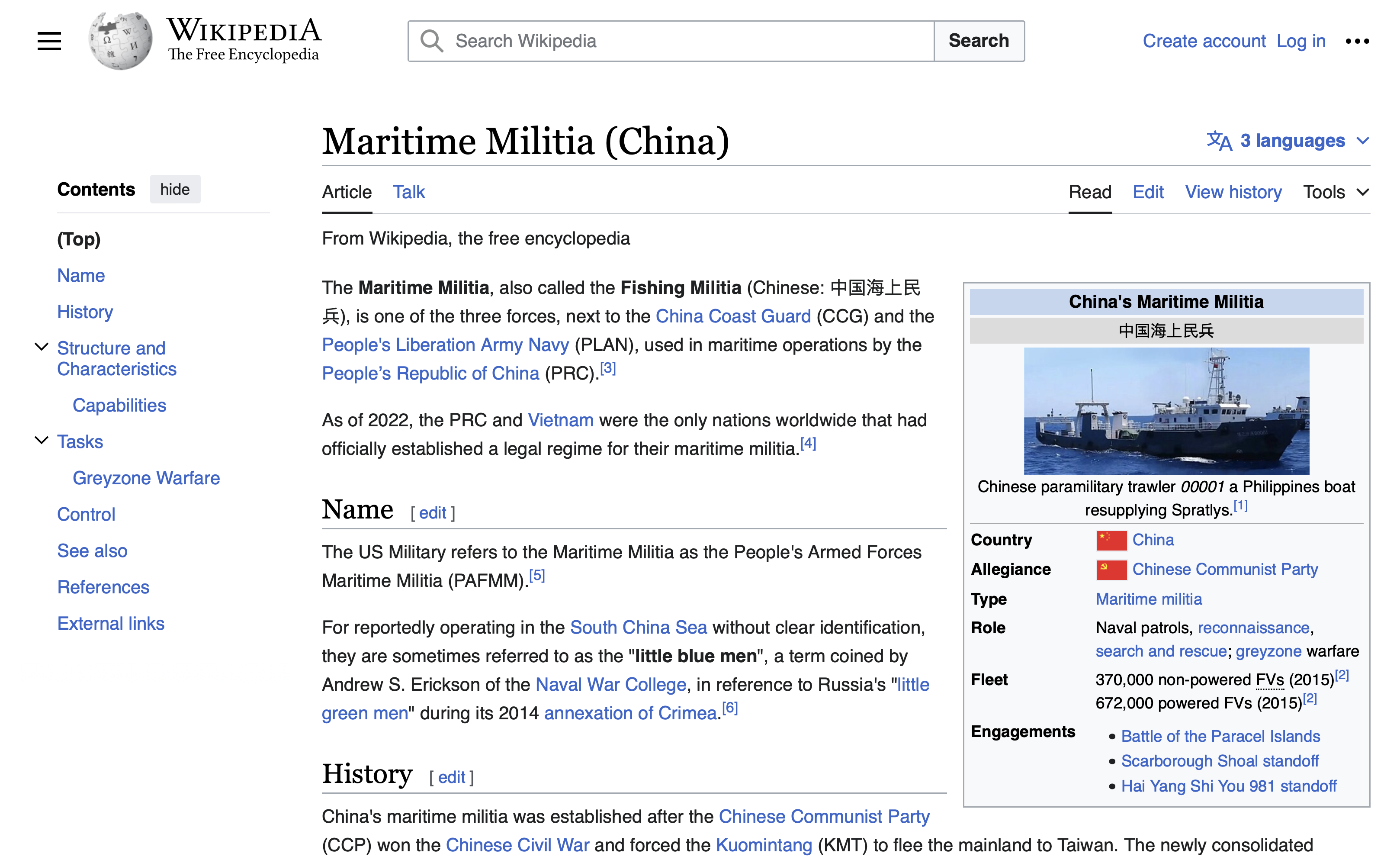Open the three-dot personal tools menu
Viewport: 1400px width, 863px height.
1357,41
